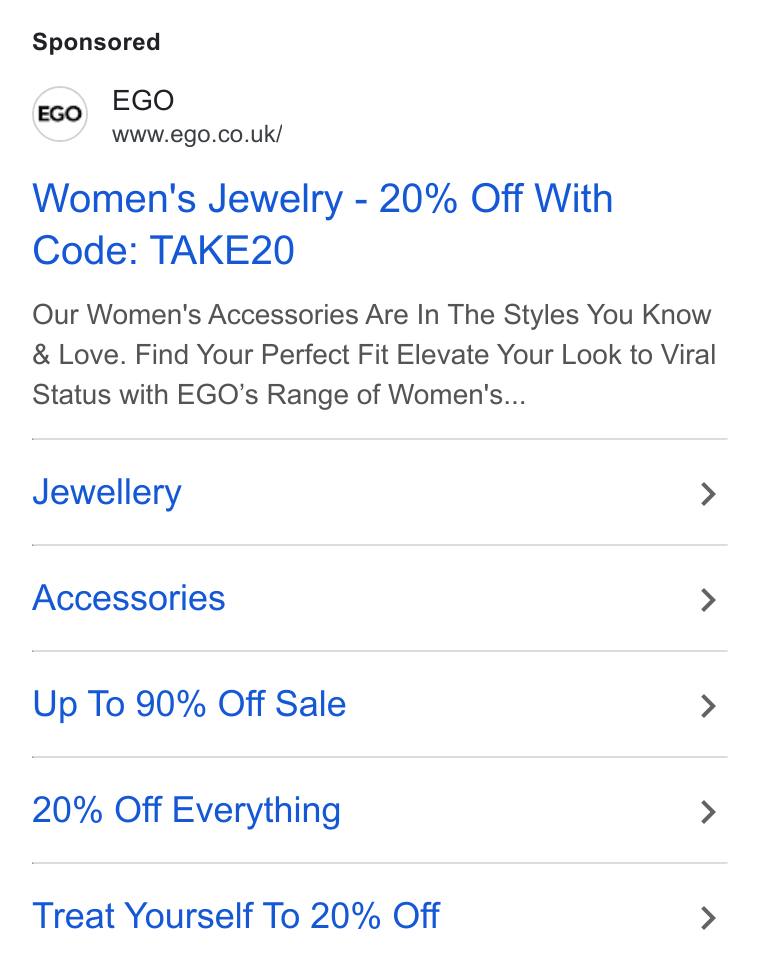Click the ad description starting Our Women's Accessories
Screen dimensions: 760x968
click(x=374, y=355)
